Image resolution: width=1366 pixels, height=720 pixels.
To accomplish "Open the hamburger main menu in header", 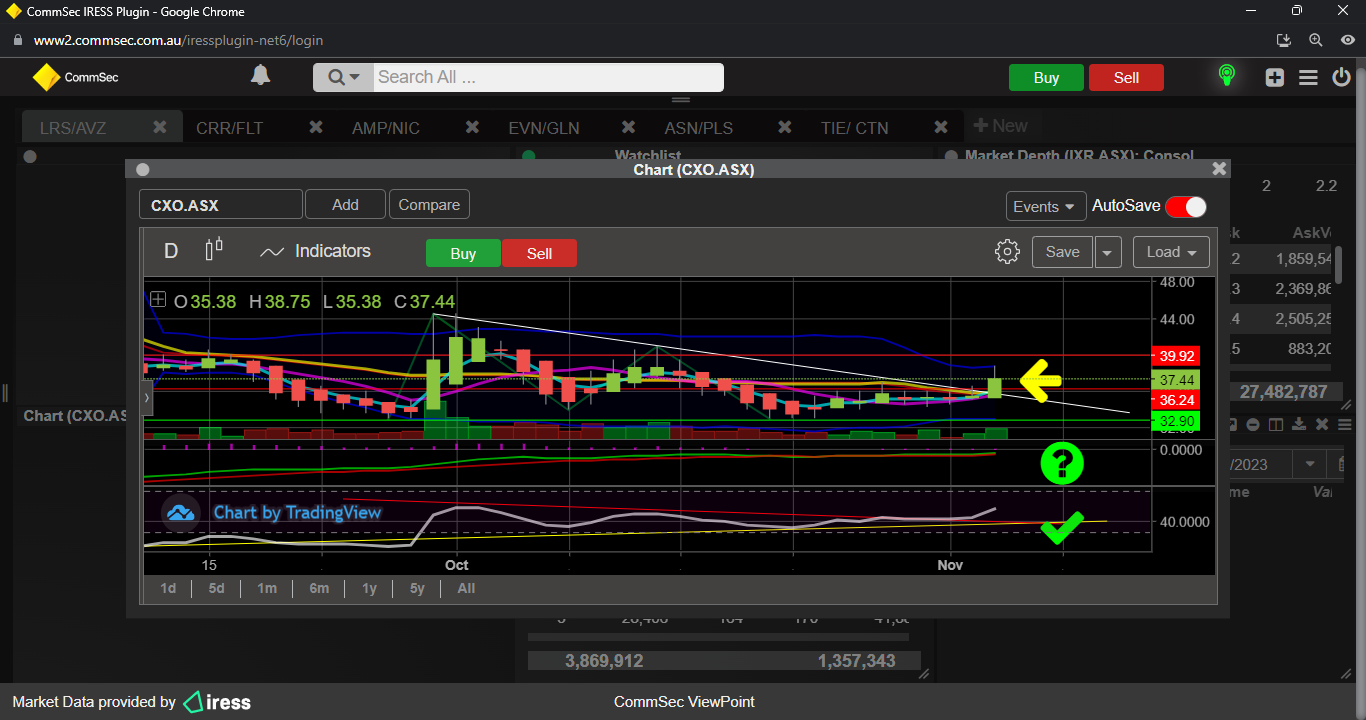I will [1308, 77].
